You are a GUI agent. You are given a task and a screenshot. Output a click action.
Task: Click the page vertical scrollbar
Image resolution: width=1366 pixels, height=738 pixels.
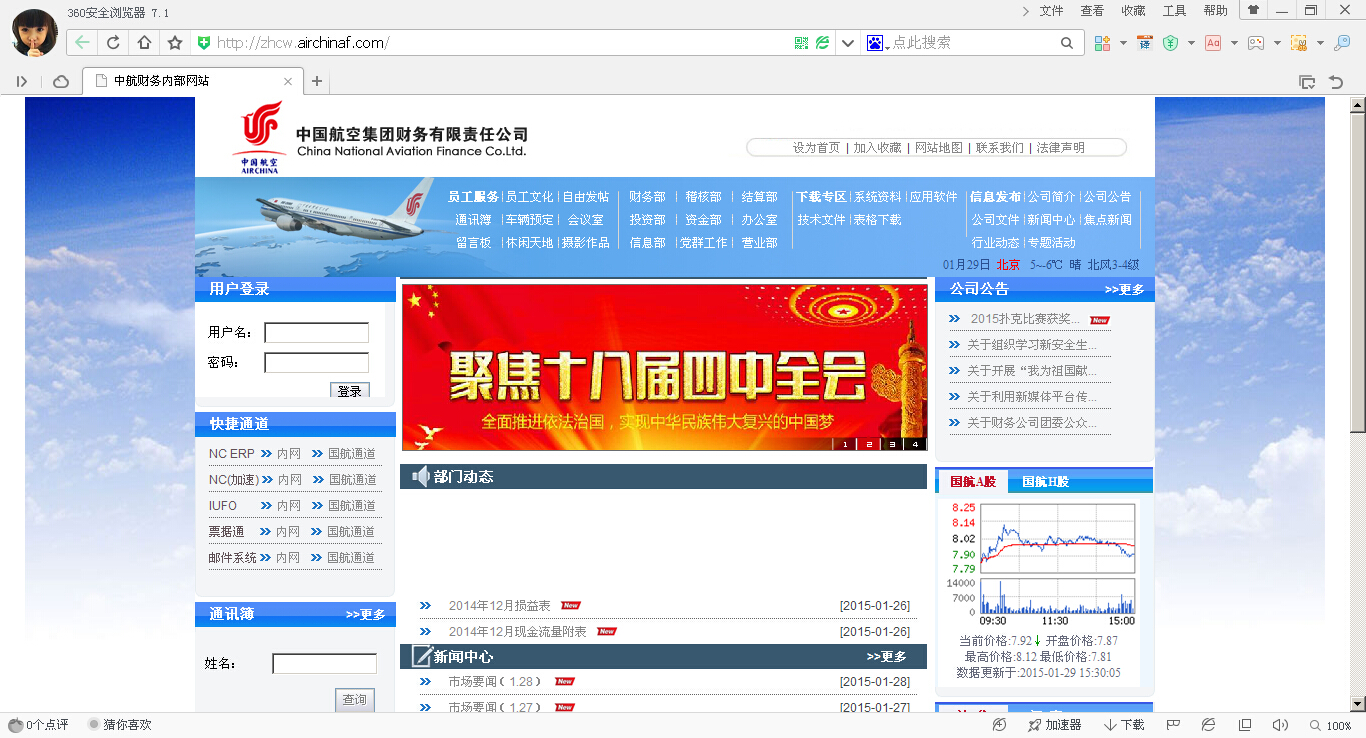[x=1358, y=264]
